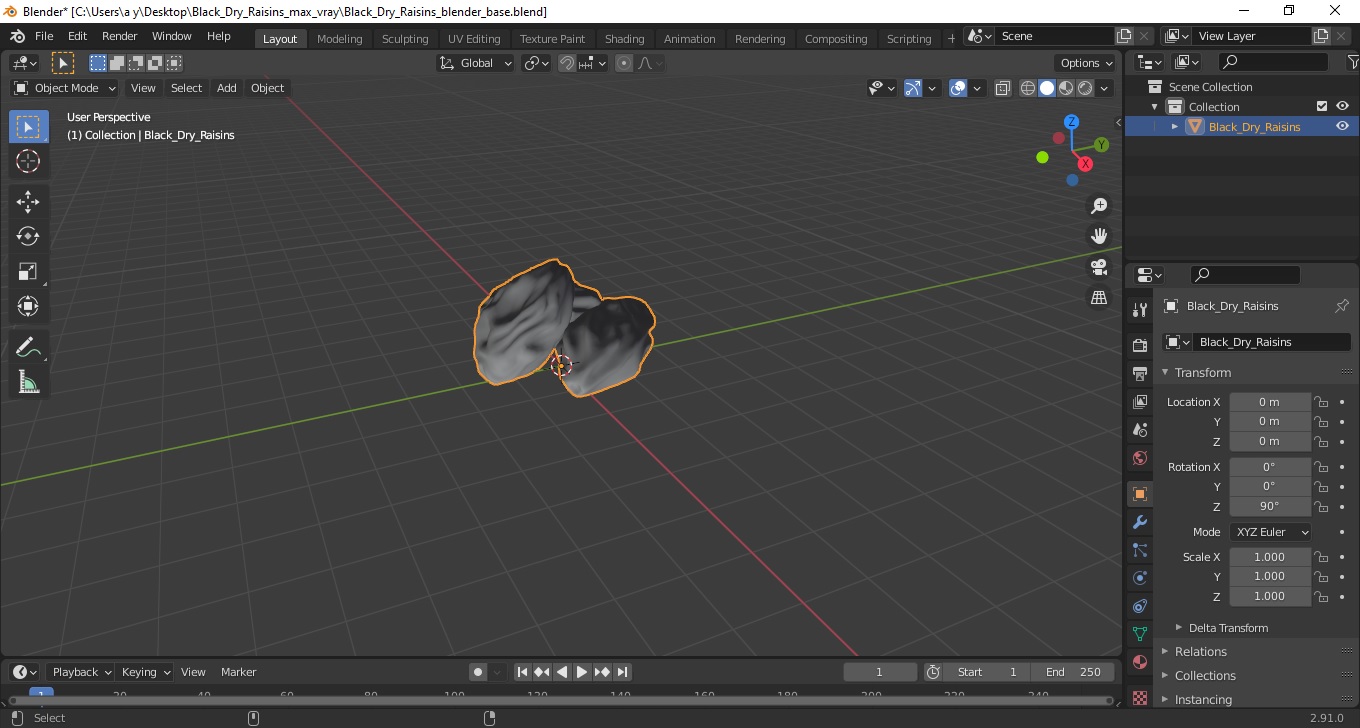Image resolution: width=1360 pixels, height=728 pixels.
Task: Click current frame number field
Action: (880, 672)
